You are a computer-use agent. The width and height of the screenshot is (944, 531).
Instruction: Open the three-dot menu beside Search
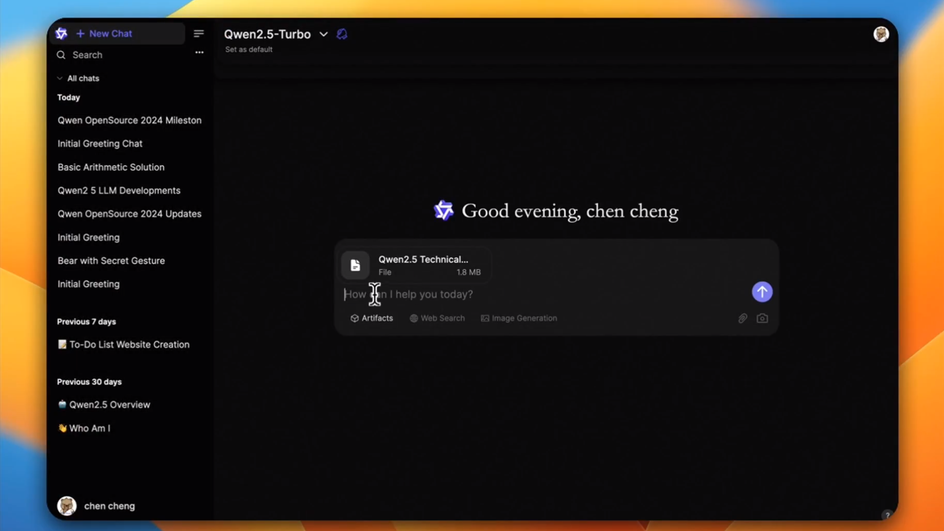tap(199, 52)
